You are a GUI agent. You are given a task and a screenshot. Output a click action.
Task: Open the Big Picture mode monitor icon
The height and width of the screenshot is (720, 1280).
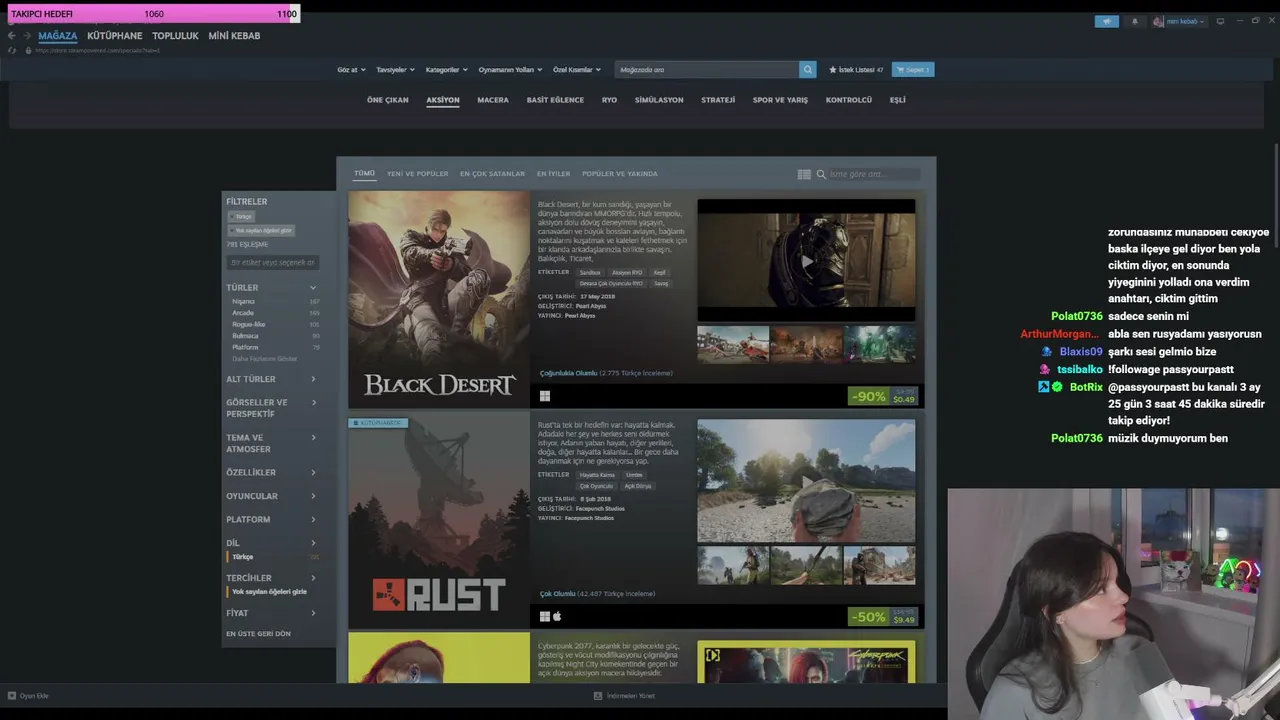coord(1220,21)
